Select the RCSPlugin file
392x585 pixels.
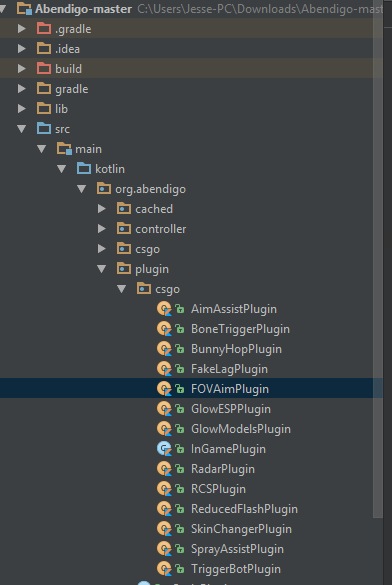(218, 489)
